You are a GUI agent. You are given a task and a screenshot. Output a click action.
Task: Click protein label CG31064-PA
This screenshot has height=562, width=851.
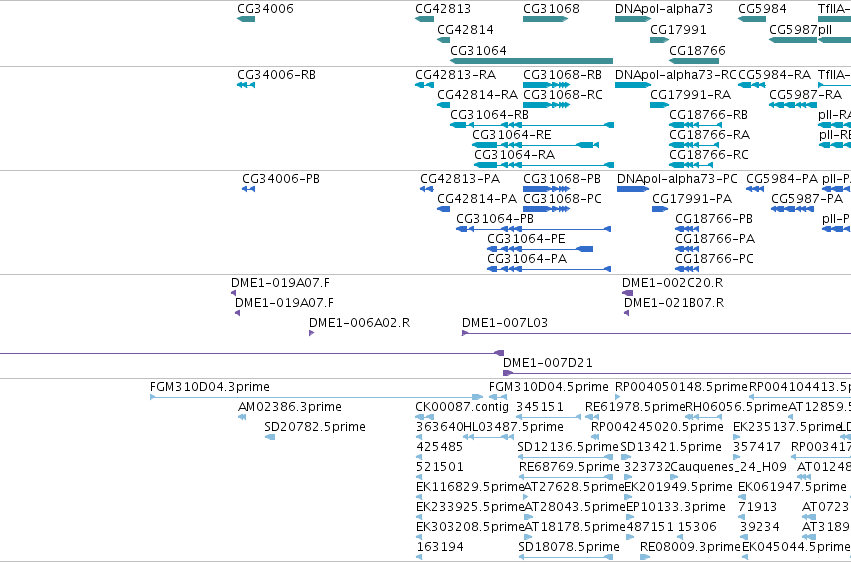(527, 259)
